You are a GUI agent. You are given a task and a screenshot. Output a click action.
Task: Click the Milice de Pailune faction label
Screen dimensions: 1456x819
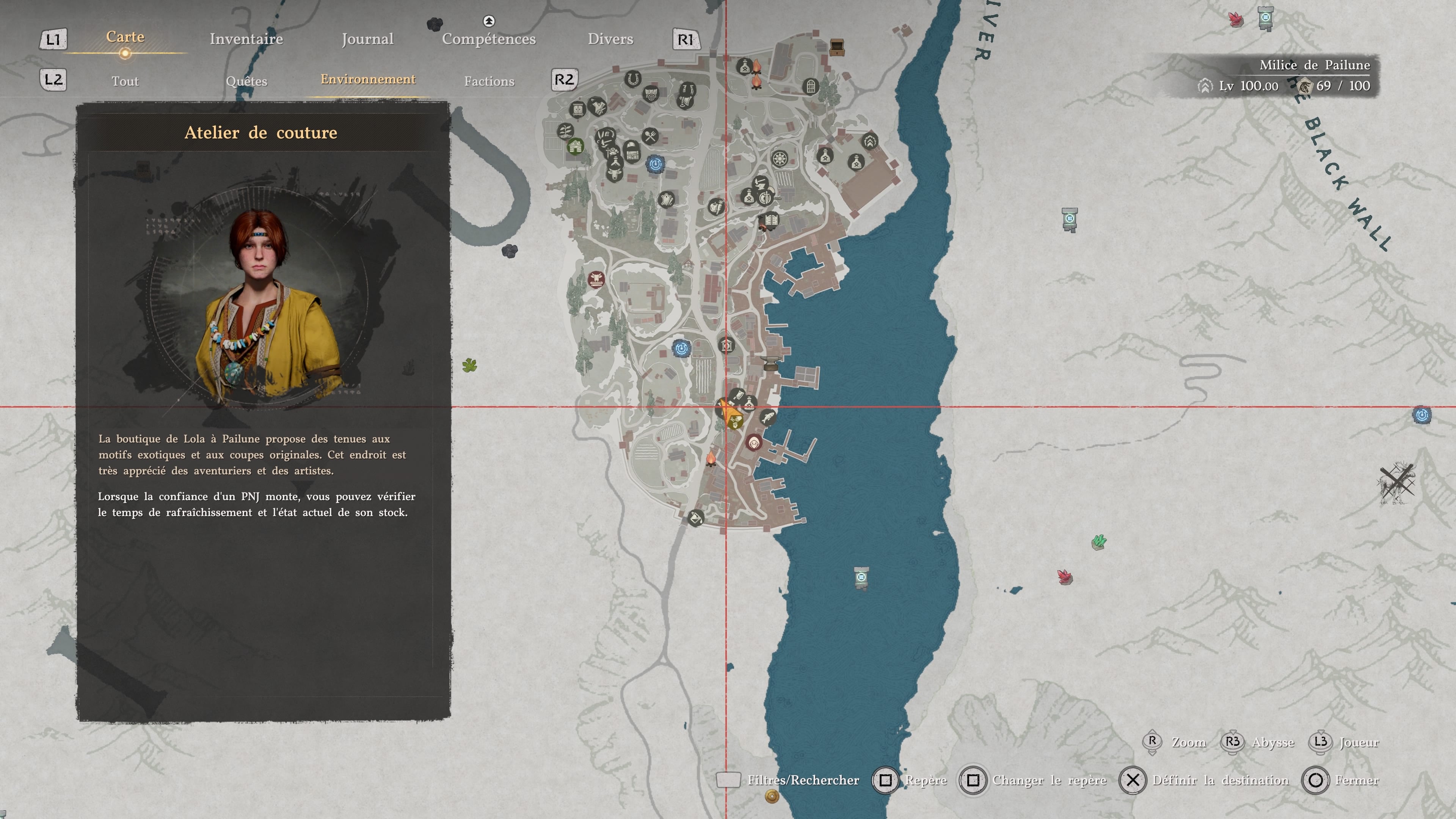tap(1315, 65)
